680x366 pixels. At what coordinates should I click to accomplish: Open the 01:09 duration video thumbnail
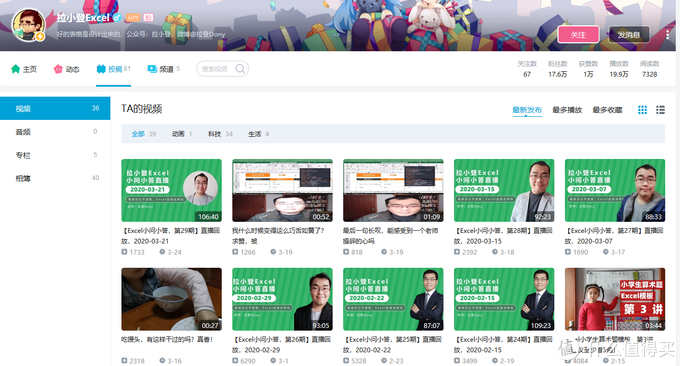[393, 190]
